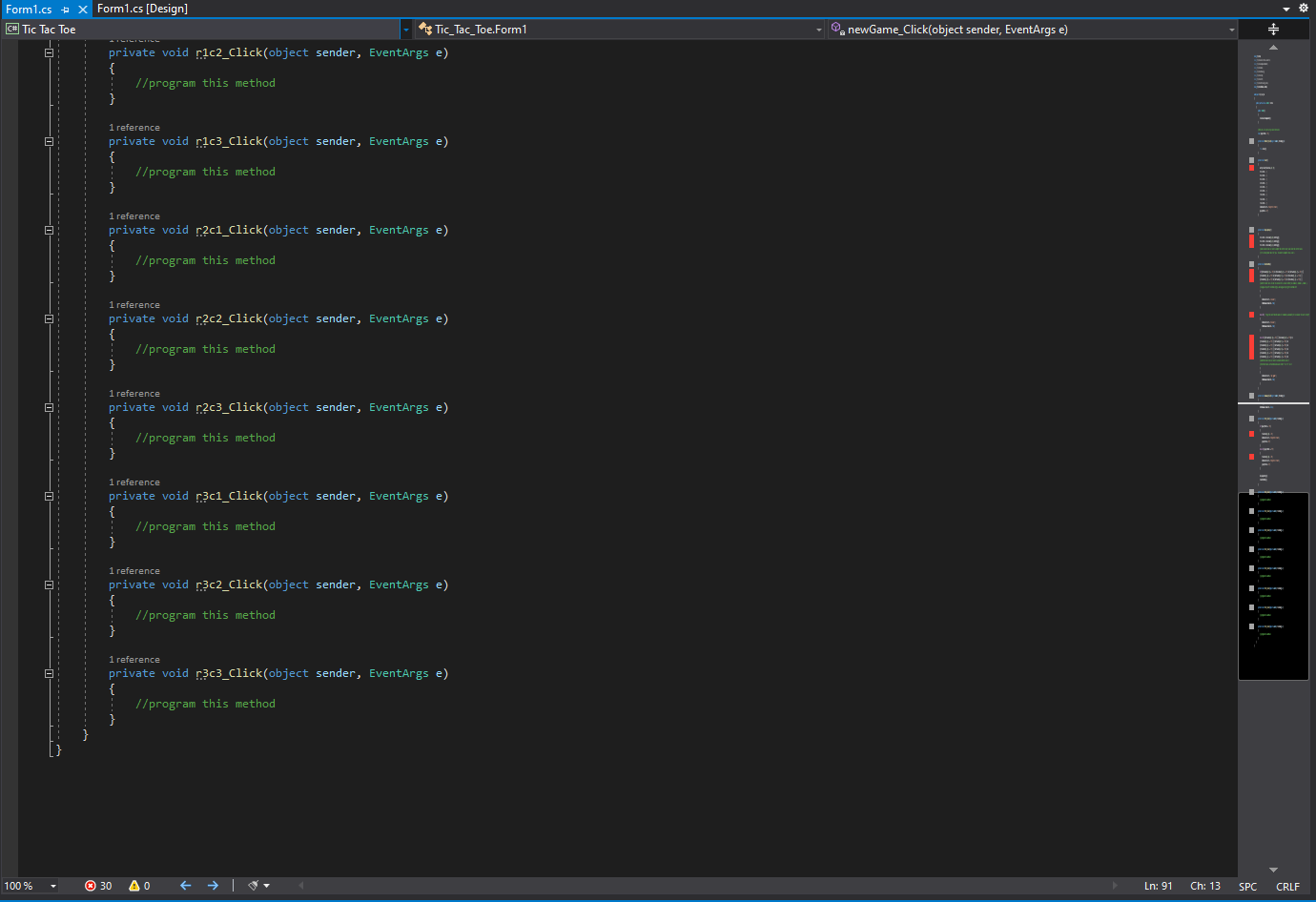Click the Ln: 91 status indicator
The image size is (1316, 902).
pyautogui.click(x=1159, y=886)
